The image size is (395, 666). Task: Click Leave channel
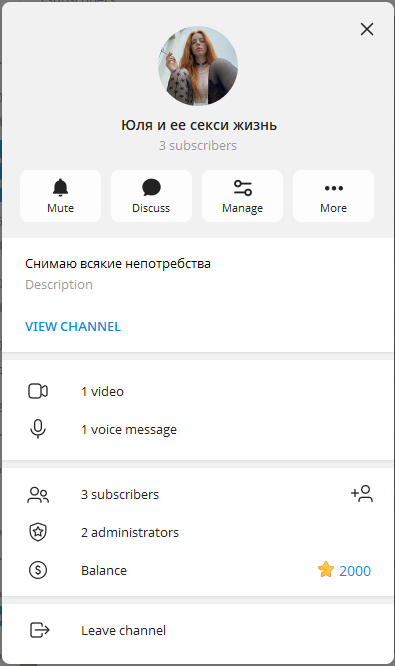pyautogui.click(x=198, y=630)
